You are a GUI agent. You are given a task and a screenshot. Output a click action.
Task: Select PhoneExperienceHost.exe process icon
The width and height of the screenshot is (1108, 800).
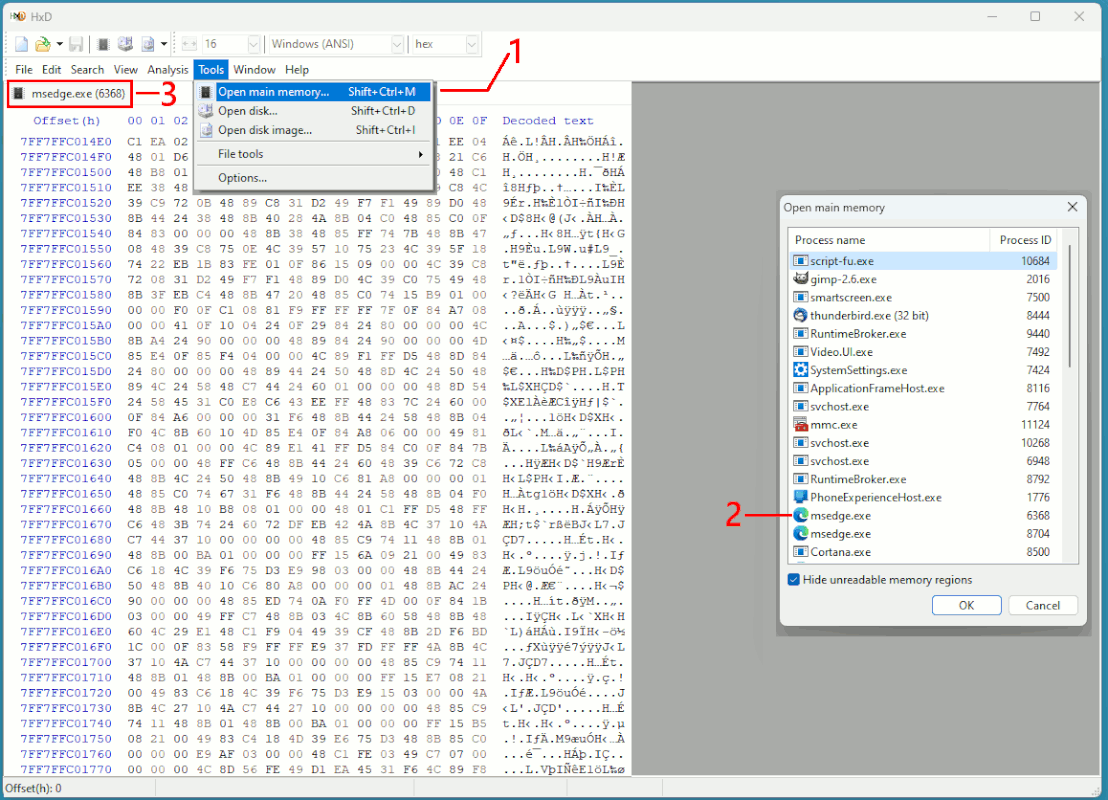(800, 498)
